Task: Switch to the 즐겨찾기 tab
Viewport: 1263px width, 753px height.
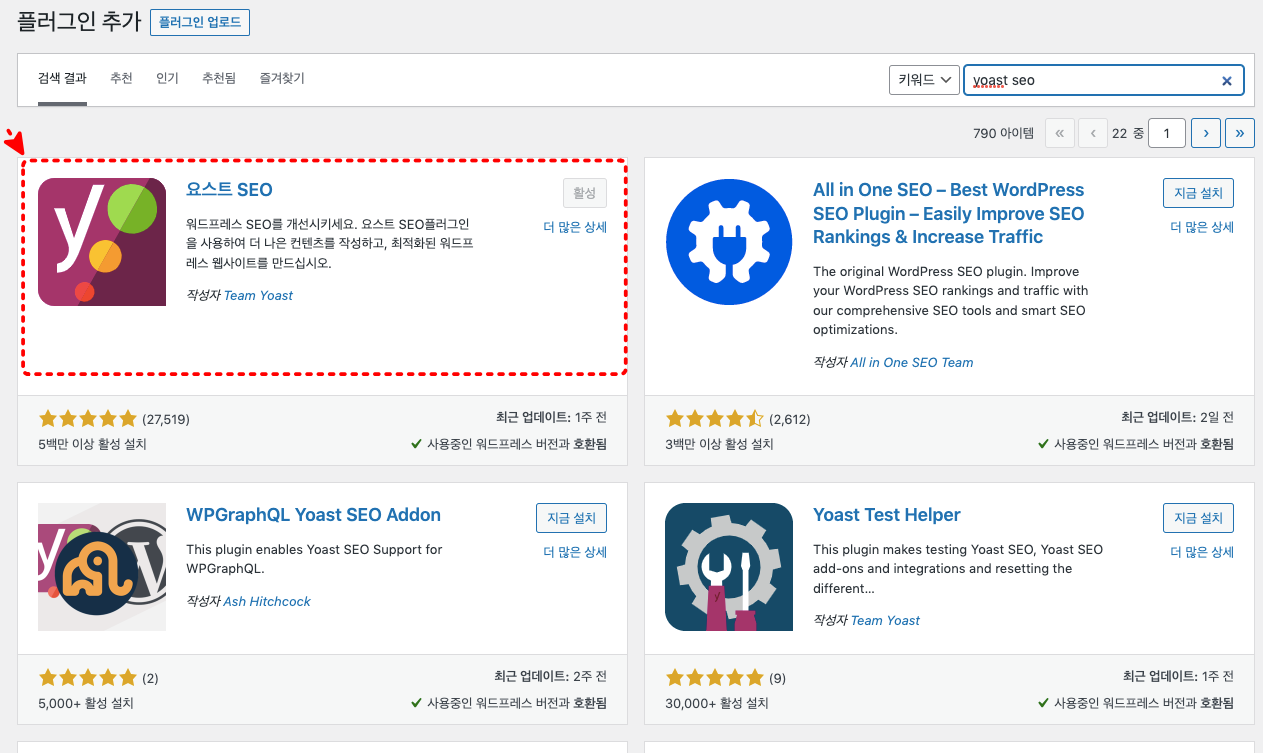Action: coord(282,78)
